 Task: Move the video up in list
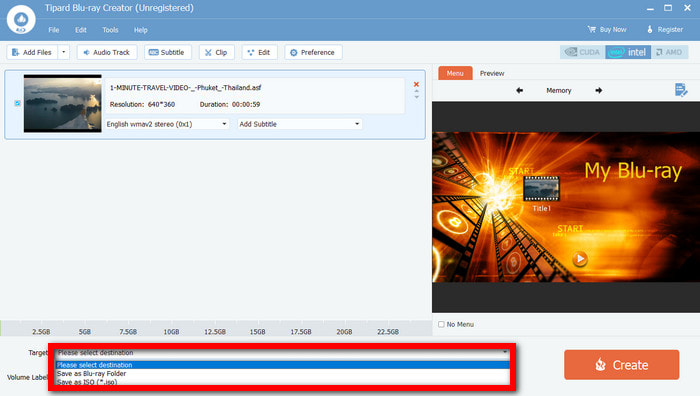(x=417, y=91)
